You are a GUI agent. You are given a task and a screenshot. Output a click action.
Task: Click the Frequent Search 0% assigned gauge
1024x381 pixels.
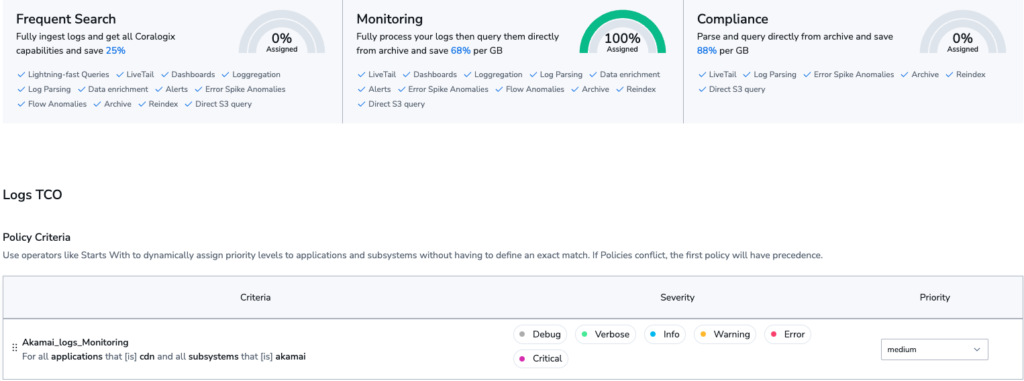[281, 35]
